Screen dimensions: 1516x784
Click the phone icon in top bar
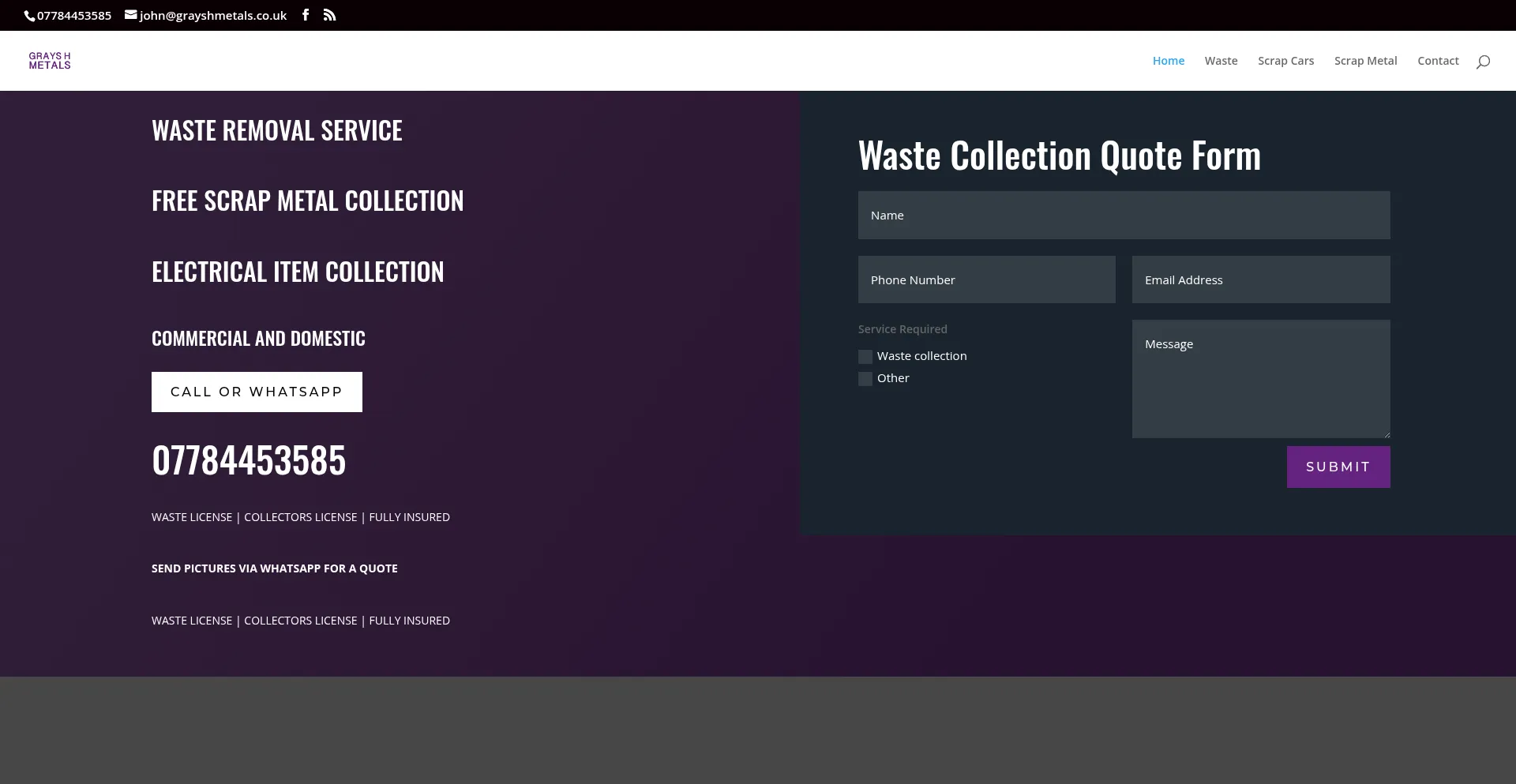tap(30, 16)
